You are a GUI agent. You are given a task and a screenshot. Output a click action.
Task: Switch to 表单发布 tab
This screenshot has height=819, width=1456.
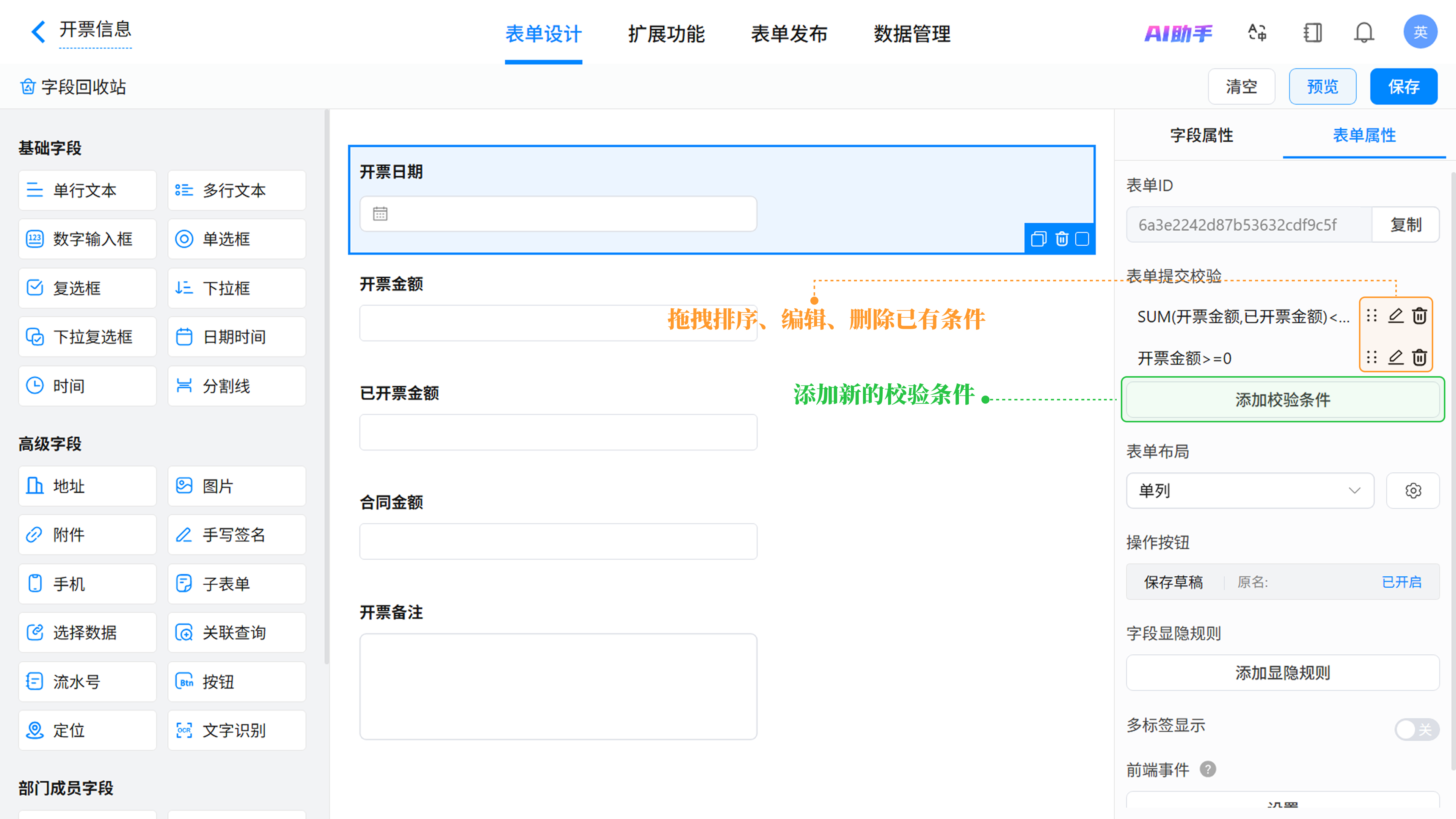pos(789,34)
